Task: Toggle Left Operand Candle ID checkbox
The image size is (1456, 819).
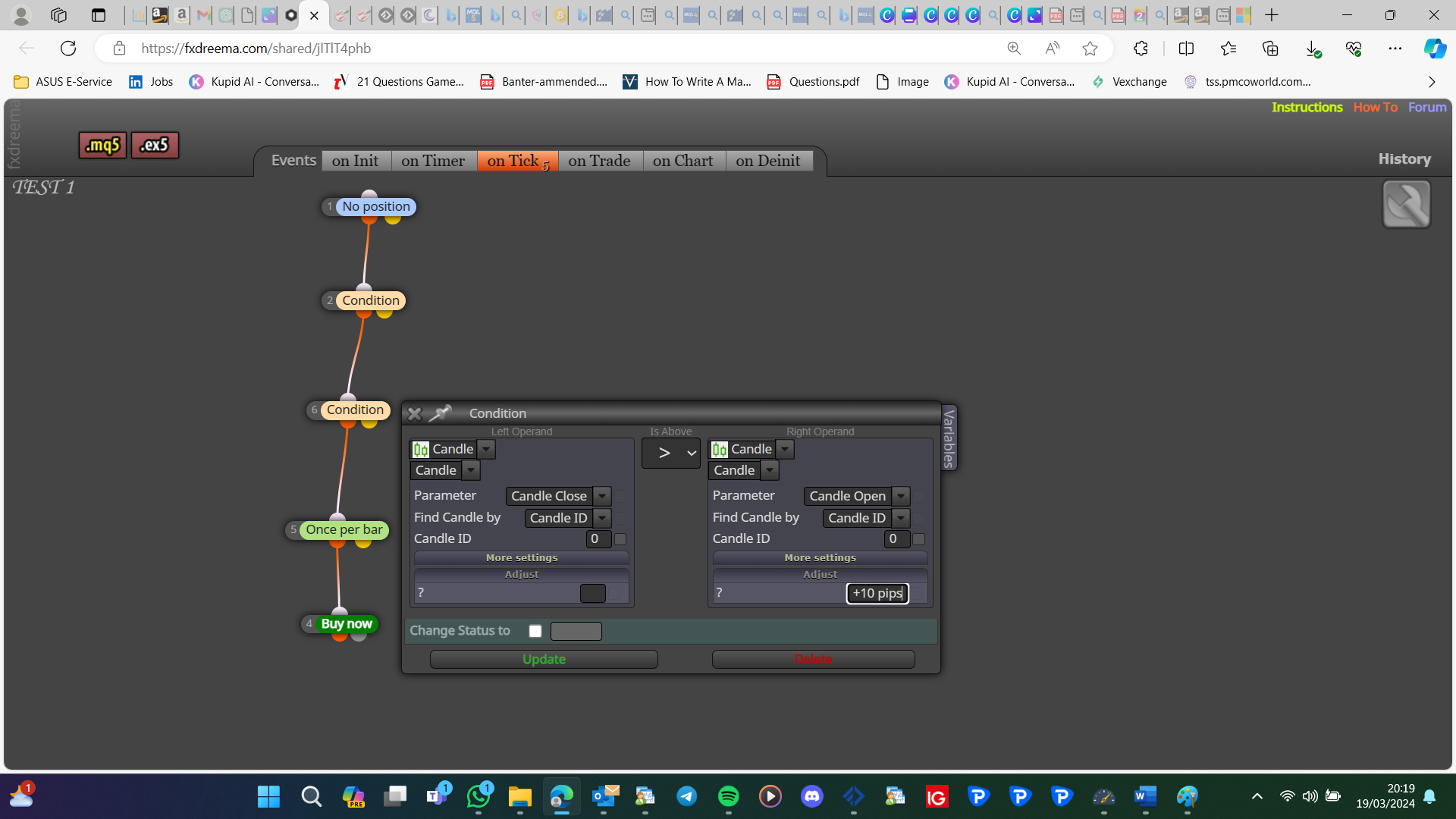Action: coord(620,539)
